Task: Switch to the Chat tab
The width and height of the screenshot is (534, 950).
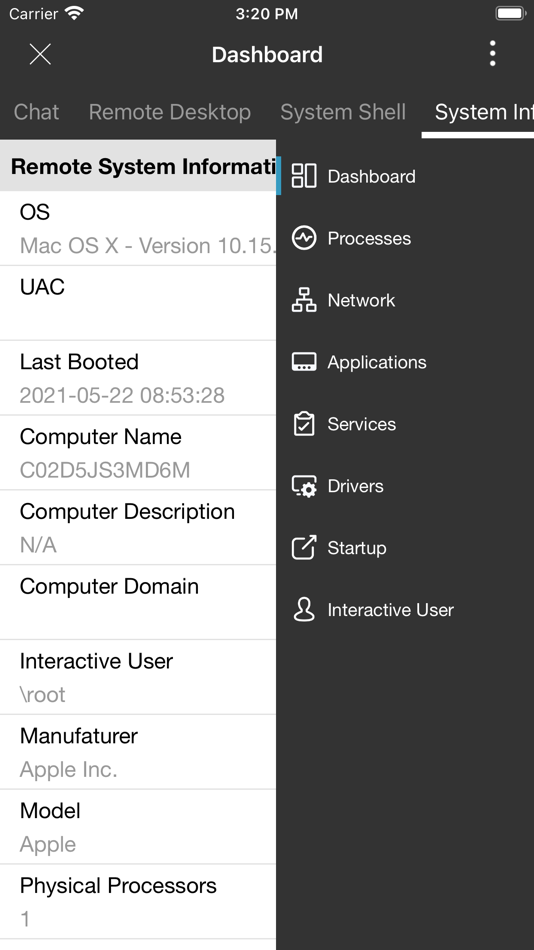Action: click(x=36, y=112)
